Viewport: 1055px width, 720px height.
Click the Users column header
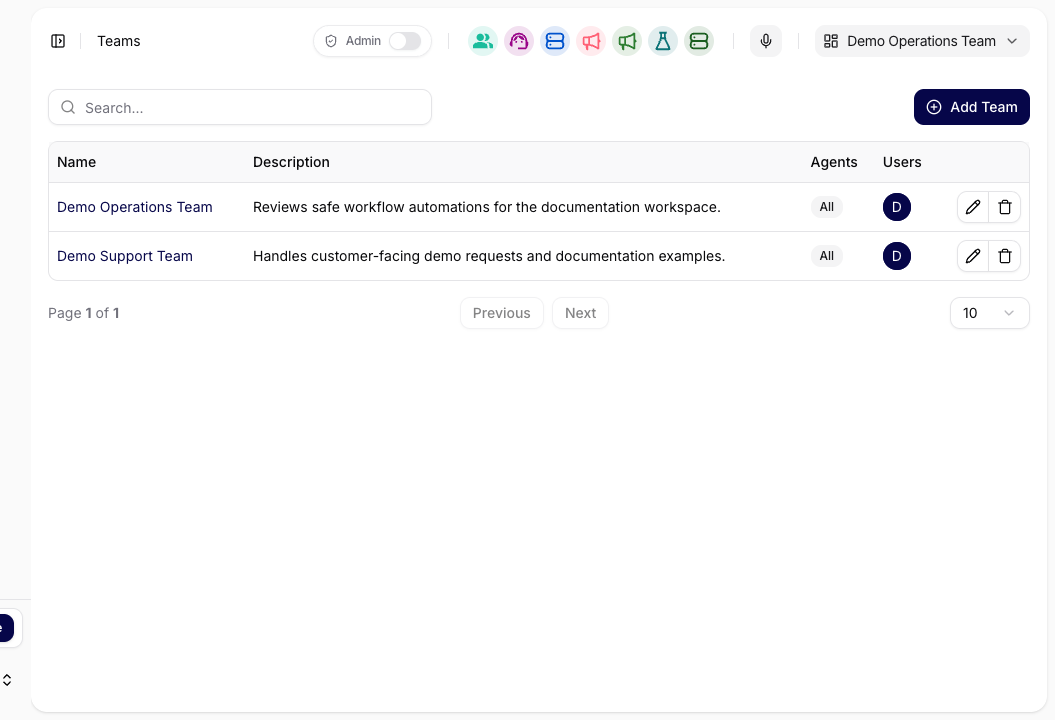[902, 162]
